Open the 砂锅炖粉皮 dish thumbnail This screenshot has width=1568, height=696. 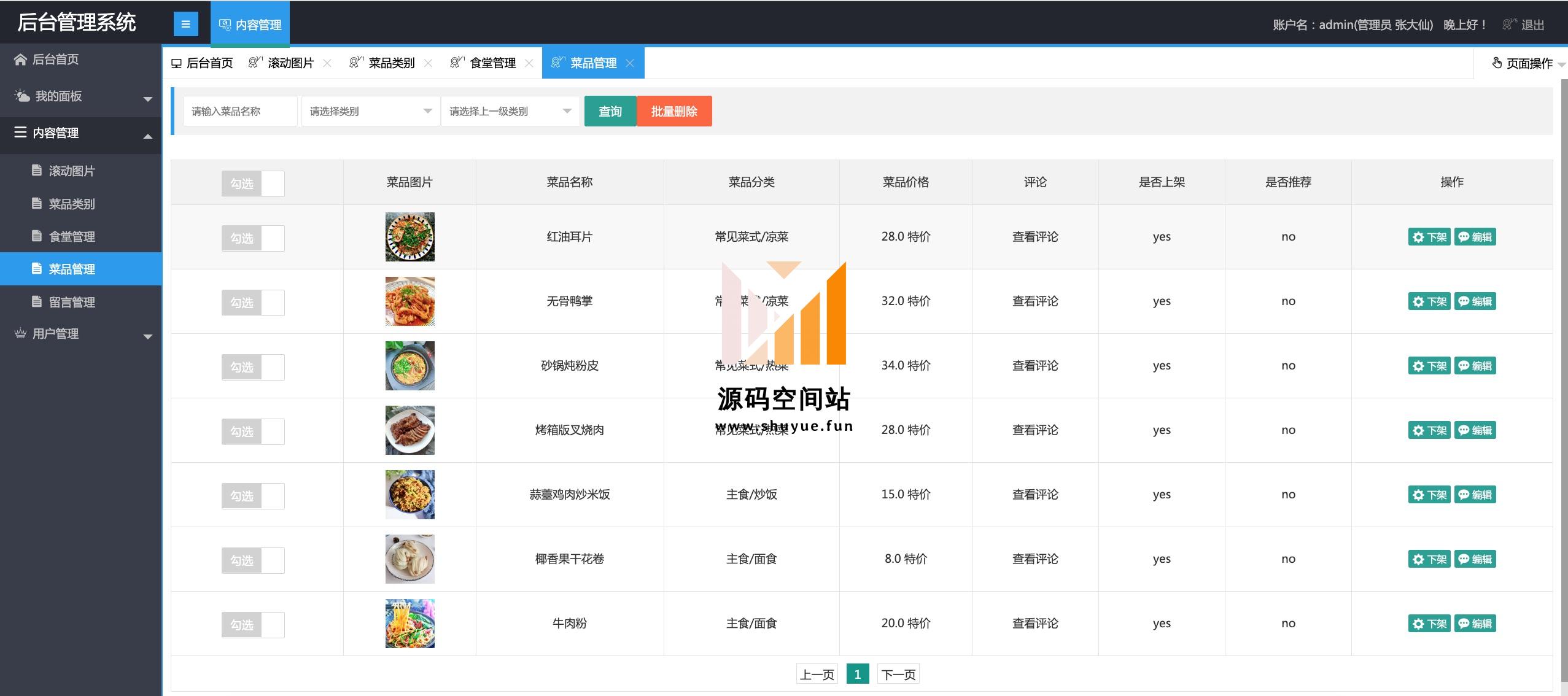pyautogui.click(x=409, y=366)
